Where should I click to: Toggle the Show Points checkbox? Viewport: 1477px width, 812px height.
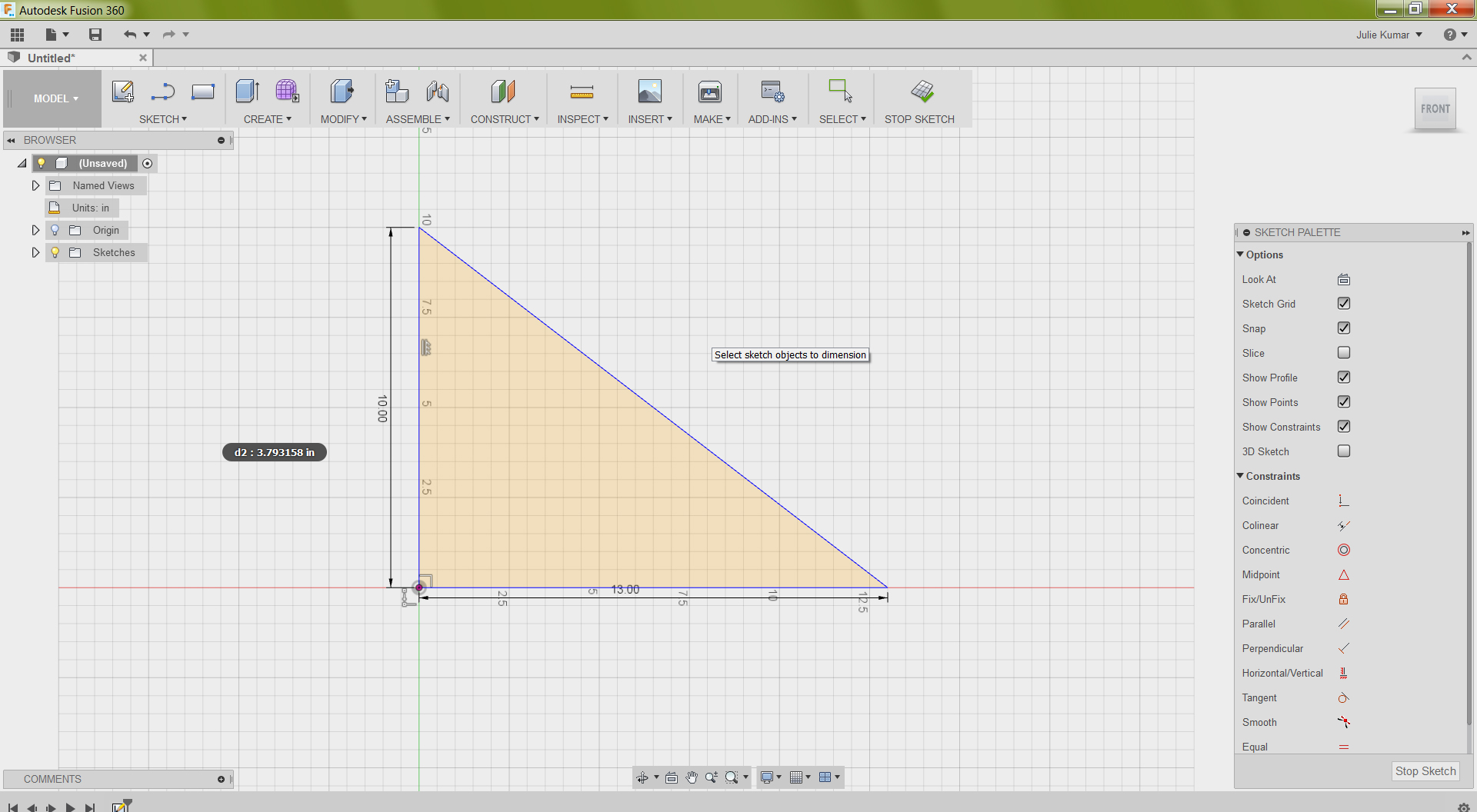pyautogui.click(x=1344, y=402)
